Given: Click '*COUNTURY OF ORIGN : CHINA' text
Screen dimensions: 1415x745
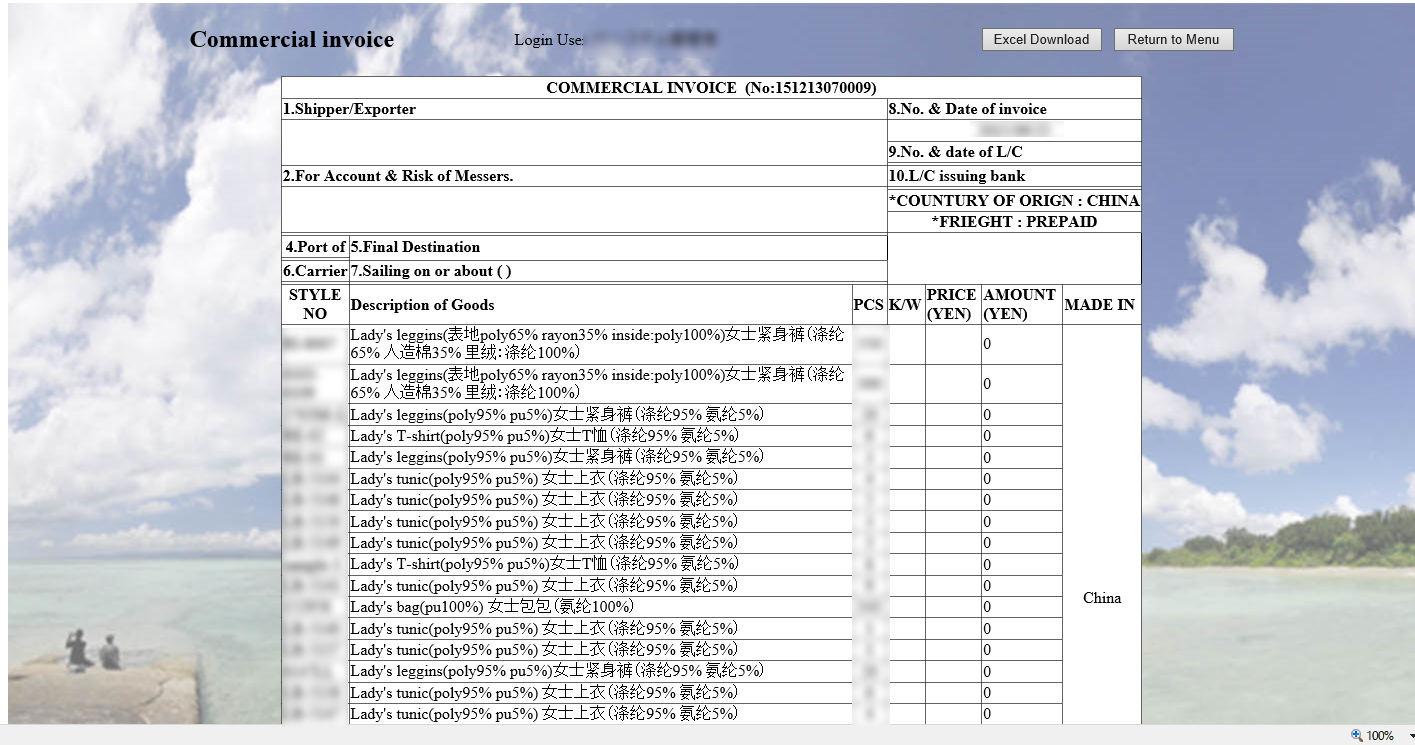Looking at the screenshot, I should coord(1014,200).
